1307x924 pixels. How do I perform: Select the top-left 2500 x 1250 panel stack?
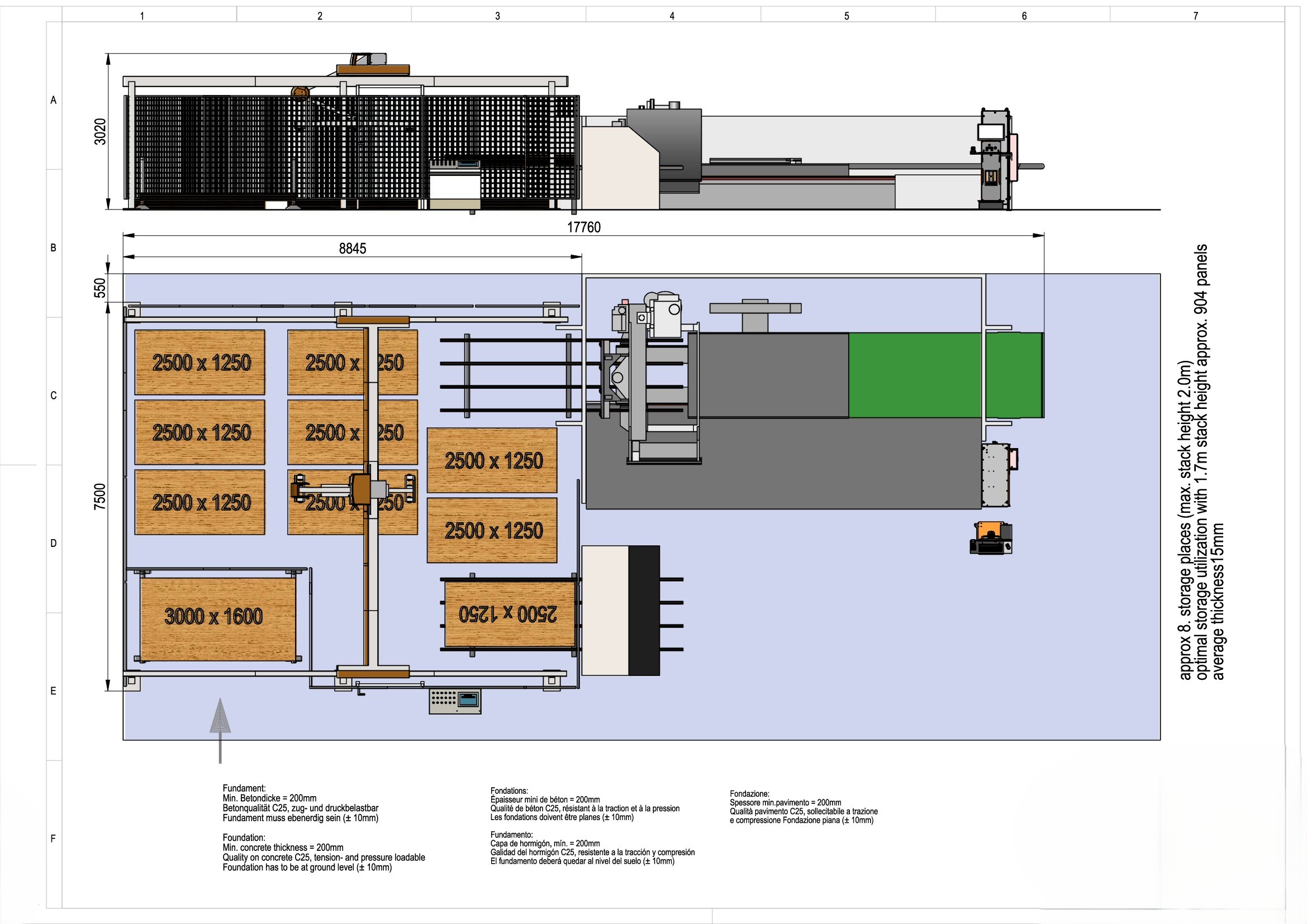pyautogui.click(x=200, y=363)
